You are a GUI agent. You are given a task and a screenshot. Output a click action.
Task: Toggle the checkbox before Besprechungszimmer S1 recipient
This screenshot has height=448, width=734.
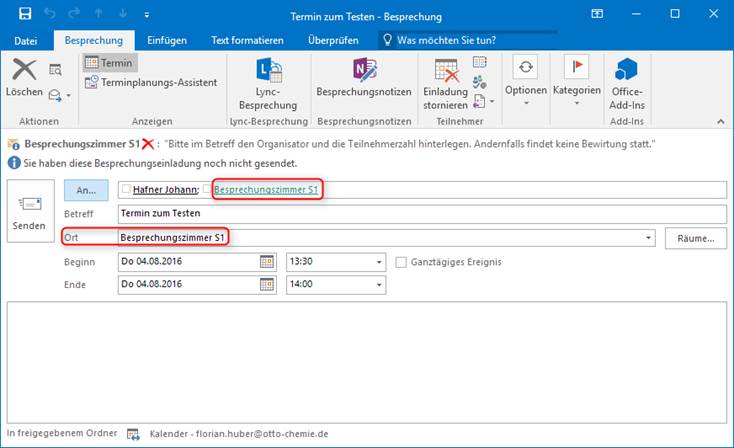[x=207, y=189]
